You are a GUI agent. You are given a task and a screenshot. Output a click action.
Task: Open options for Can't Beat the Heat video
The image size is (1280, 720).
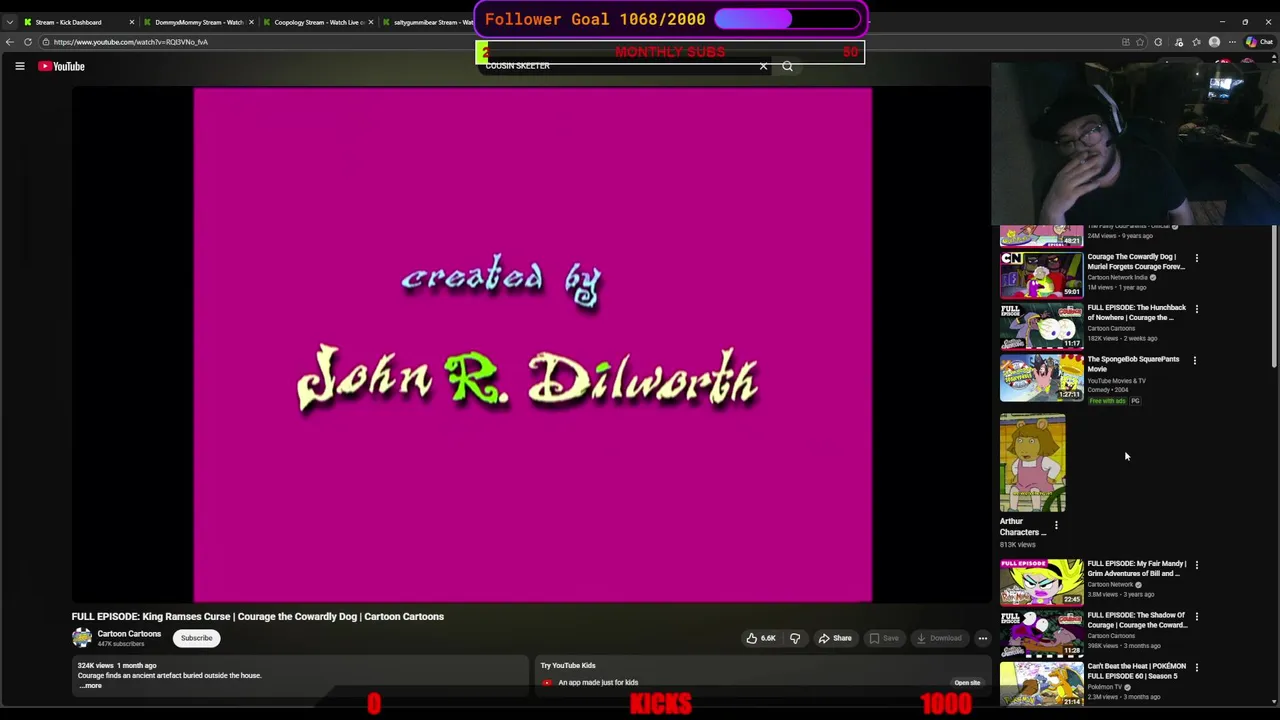[x=1196, y=667]
